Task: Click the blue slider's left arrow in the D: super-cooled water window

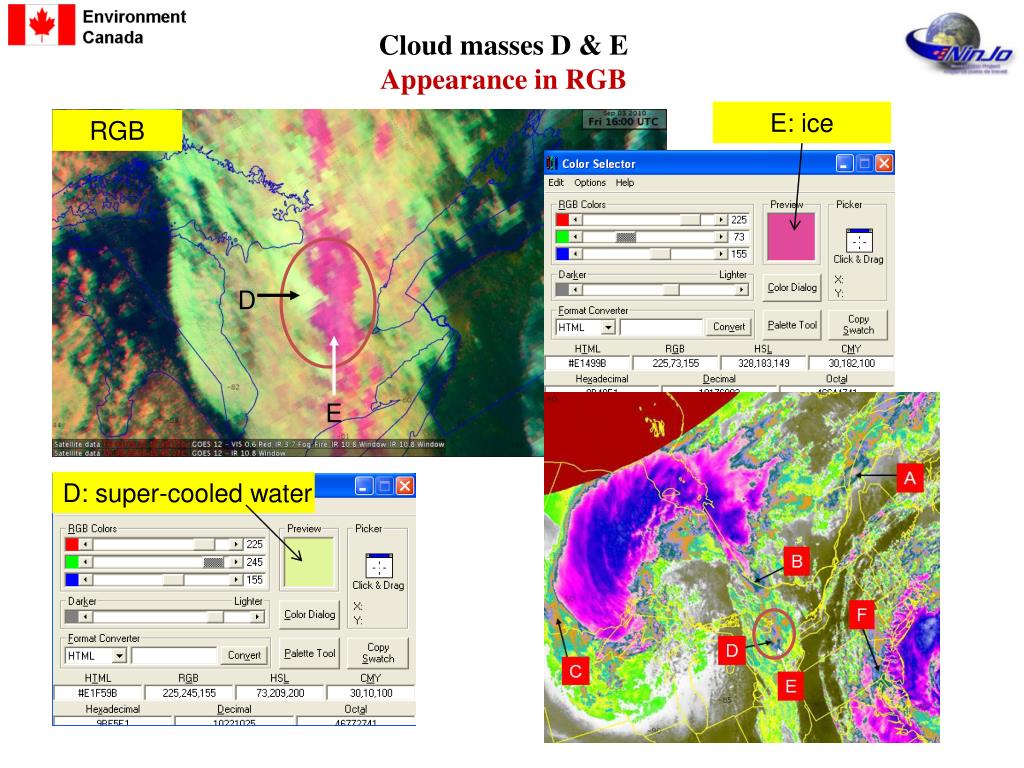Action: click(x=85, y=579)
